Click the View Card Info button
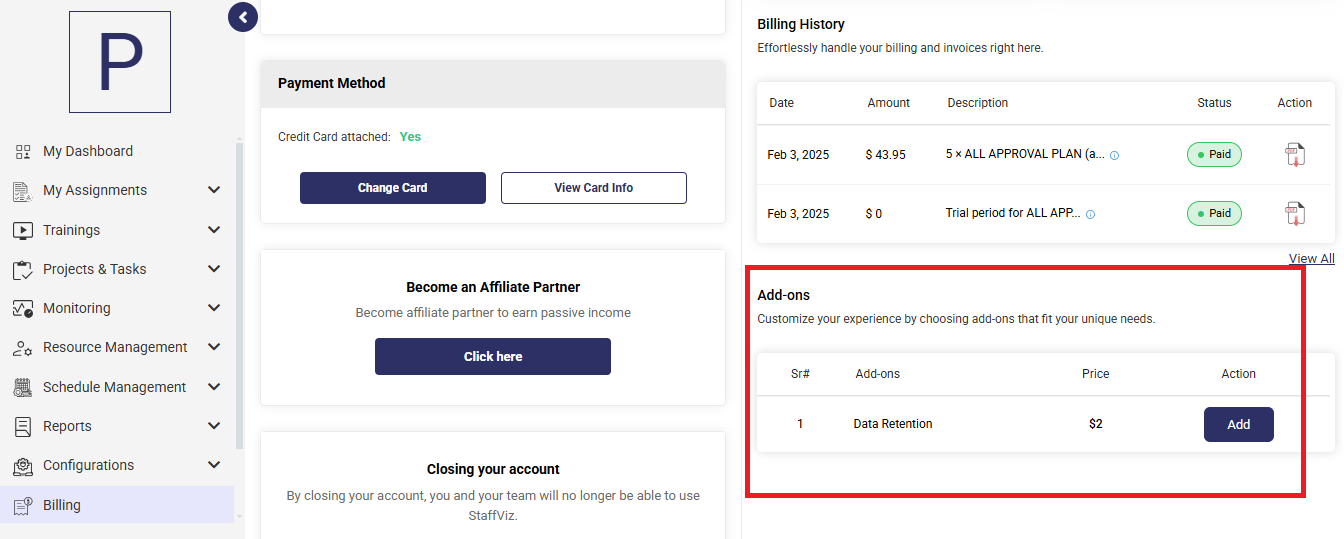This screenshot has height=539, width=1344. (594, 188)
